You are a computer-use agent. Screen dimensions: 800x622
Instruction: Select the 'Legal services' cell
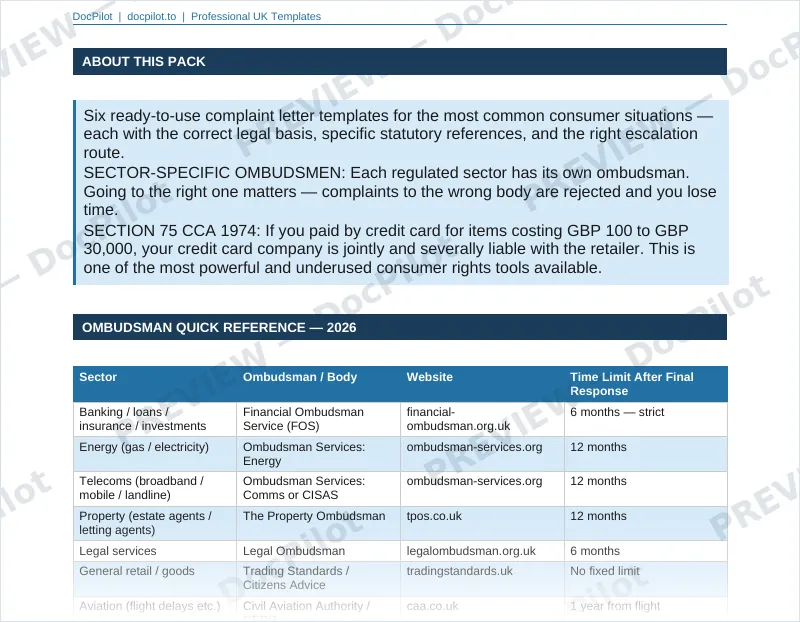tap(155, 551)
